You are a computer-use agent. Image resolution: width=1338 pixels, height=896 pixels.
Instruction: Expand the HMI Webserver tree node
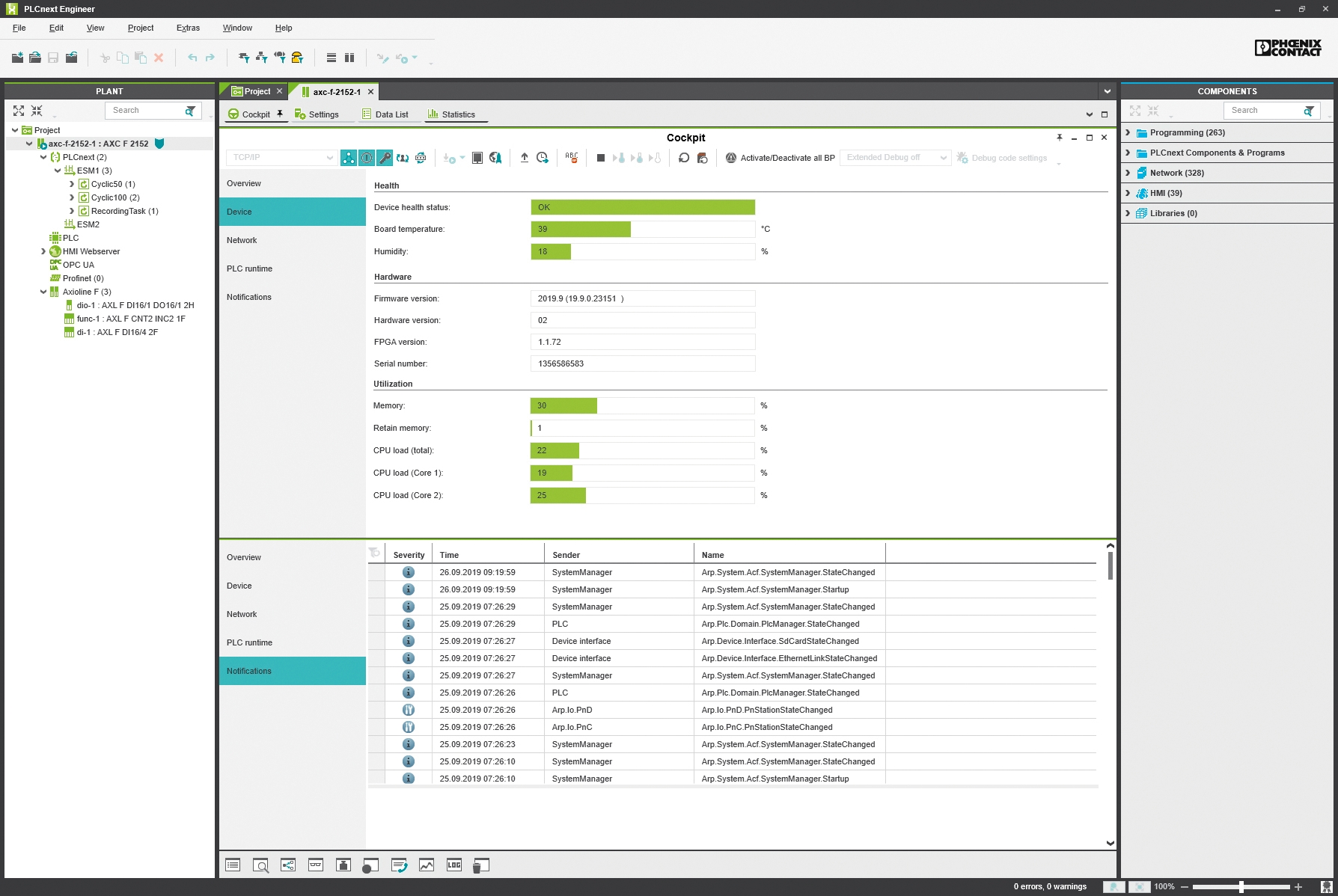(x=43, y=251)
